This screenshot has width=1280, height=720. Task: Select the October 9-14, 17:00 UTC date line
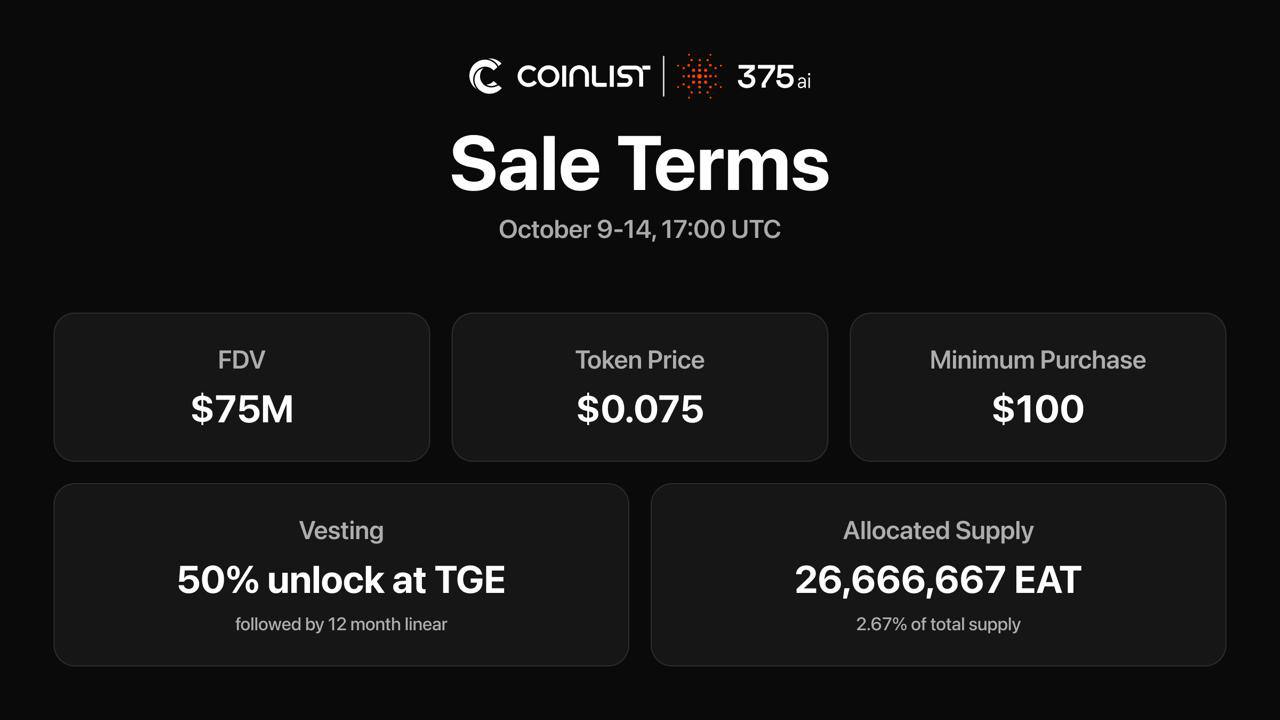(640, 229)
